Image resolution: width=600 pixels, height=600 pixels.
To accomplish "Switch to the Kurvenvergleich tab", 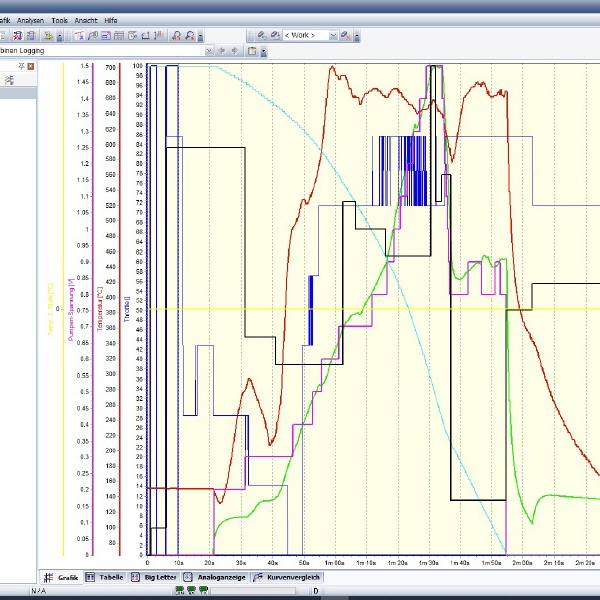I will (x=287, y=577).
